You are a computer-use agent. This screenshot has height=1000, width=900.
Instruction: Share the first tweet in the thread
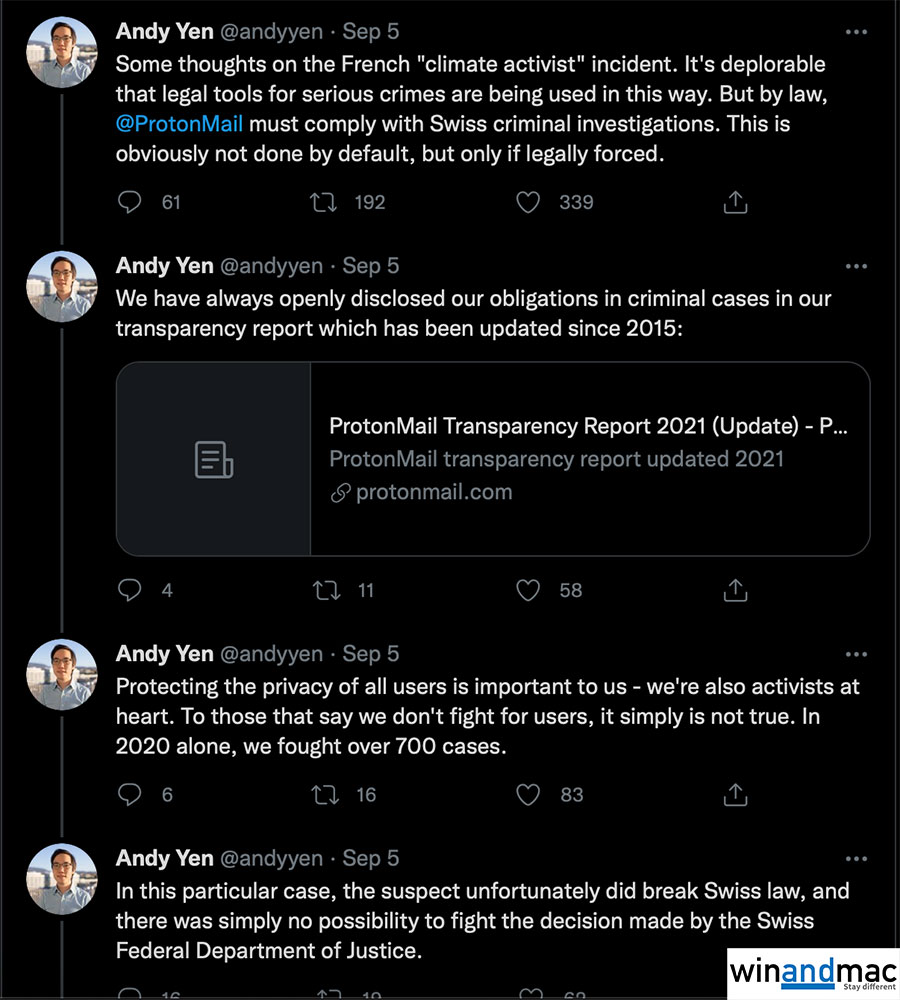click(735, 202)
